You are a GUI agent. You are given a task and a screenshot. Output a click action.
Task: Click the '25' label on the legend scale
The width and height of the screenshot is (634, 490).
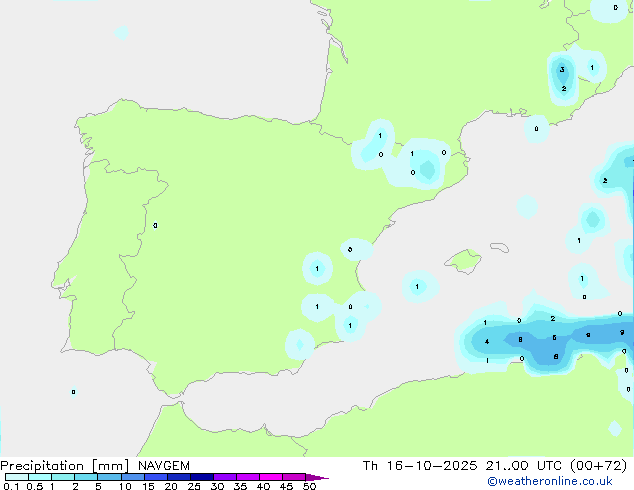[x=194, y=486]
